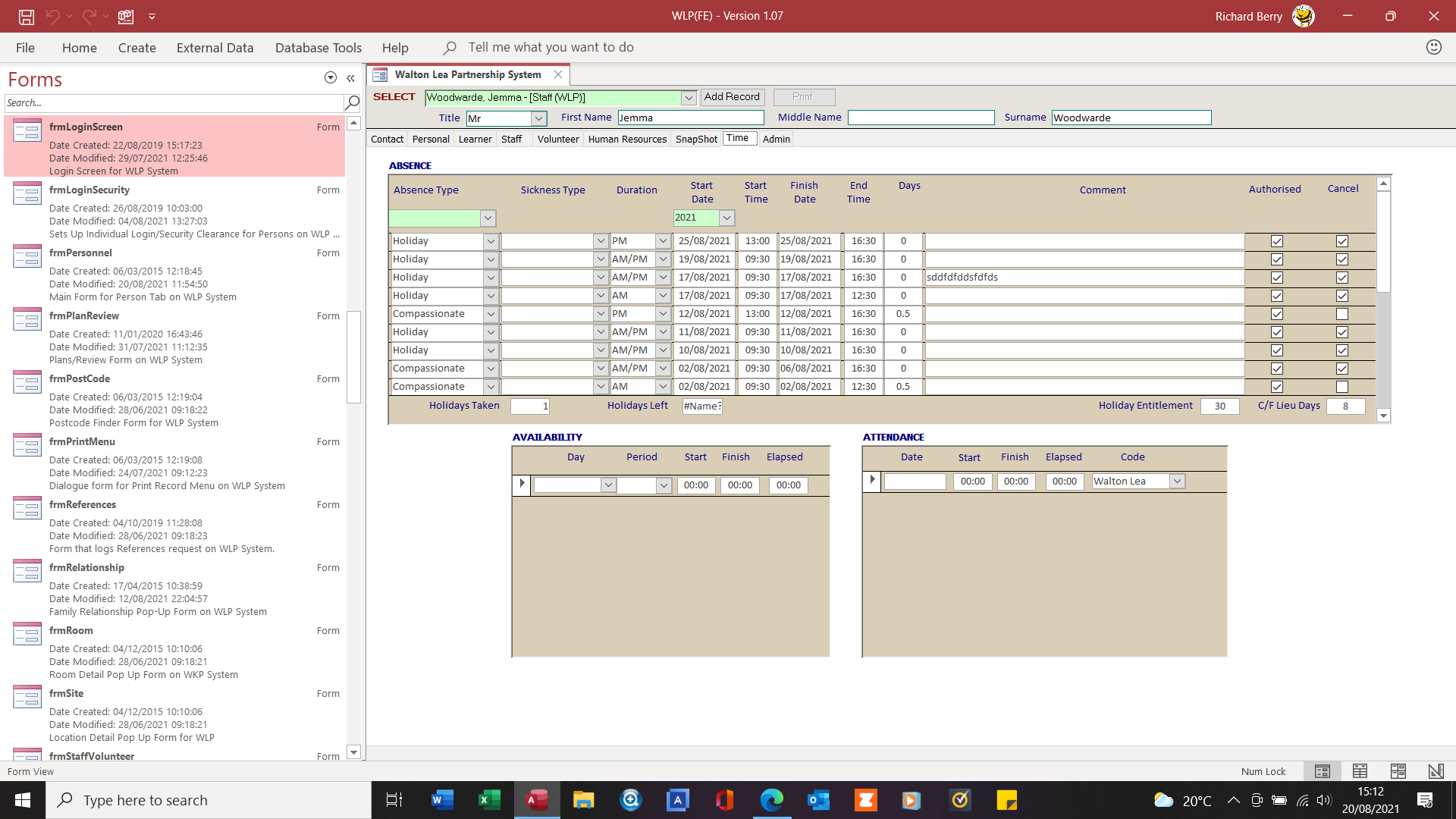Open Sickness Type dropdown for 12/08/2021 row
The image size is (1456, 819).
click(601, 314)
